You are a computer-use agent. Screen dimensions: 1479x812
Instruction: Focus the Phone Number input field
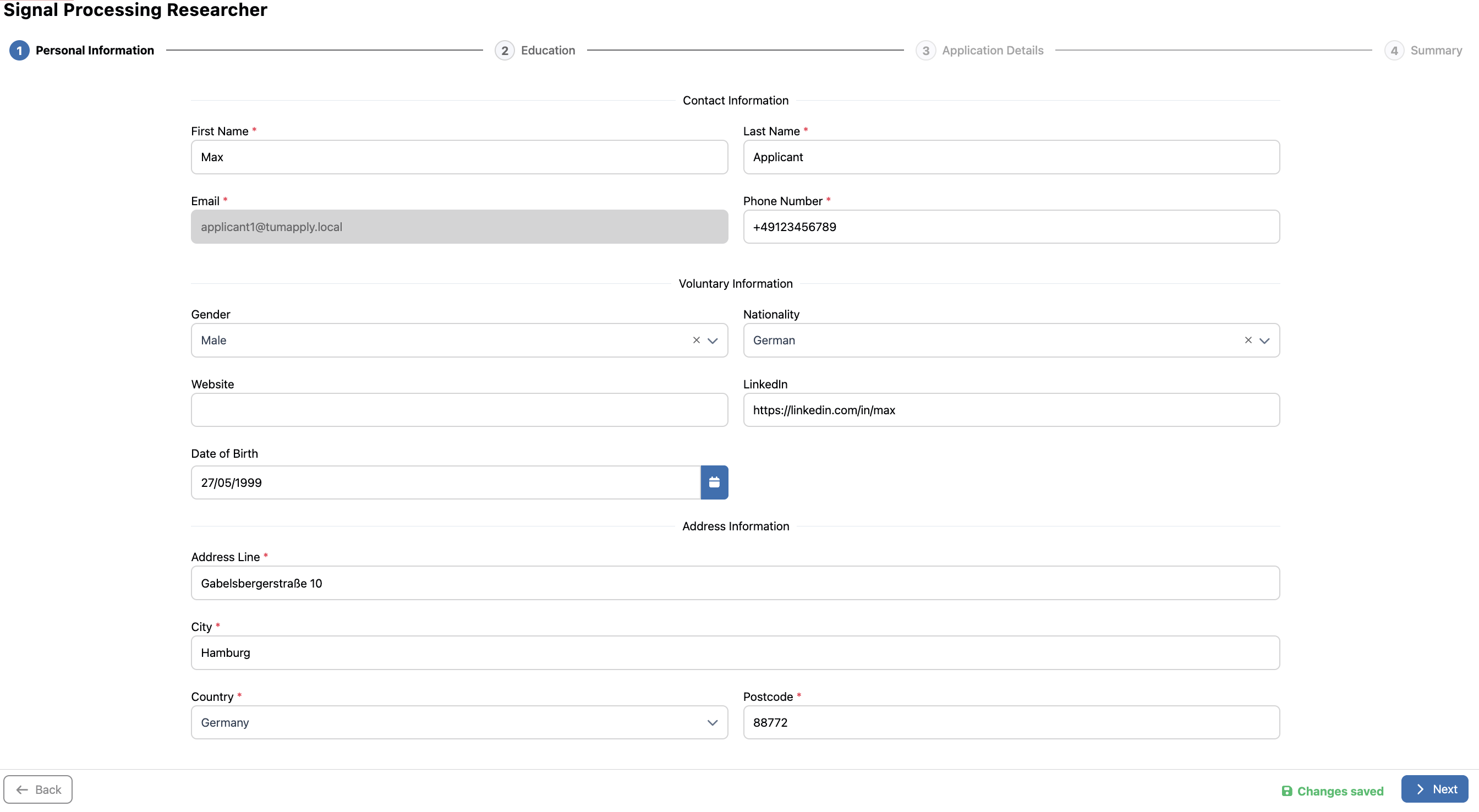1011,227
